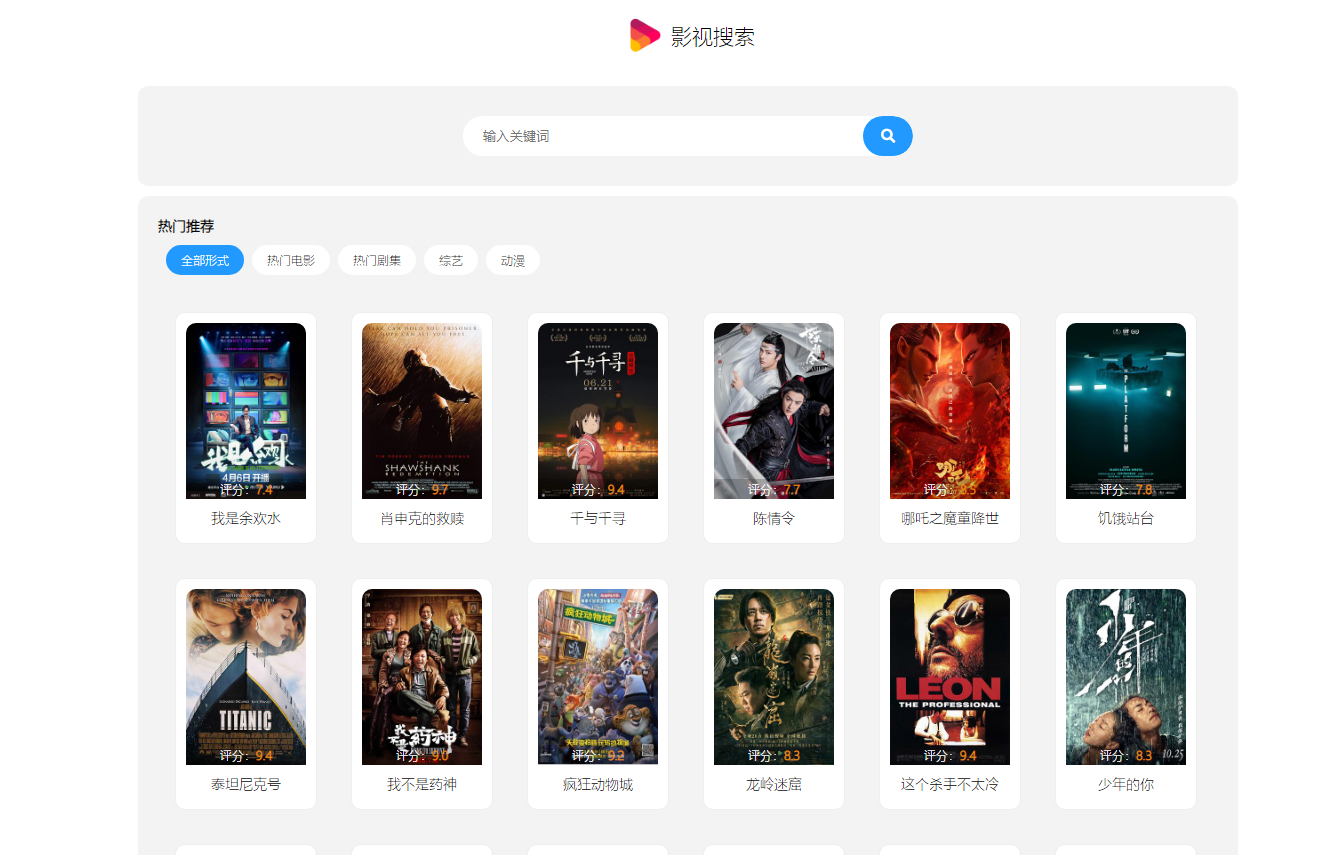The height and width of the screenshot is (855, 1330).
Task: Click the 影视搜索 site title text
Action: (x=712, y=37)
